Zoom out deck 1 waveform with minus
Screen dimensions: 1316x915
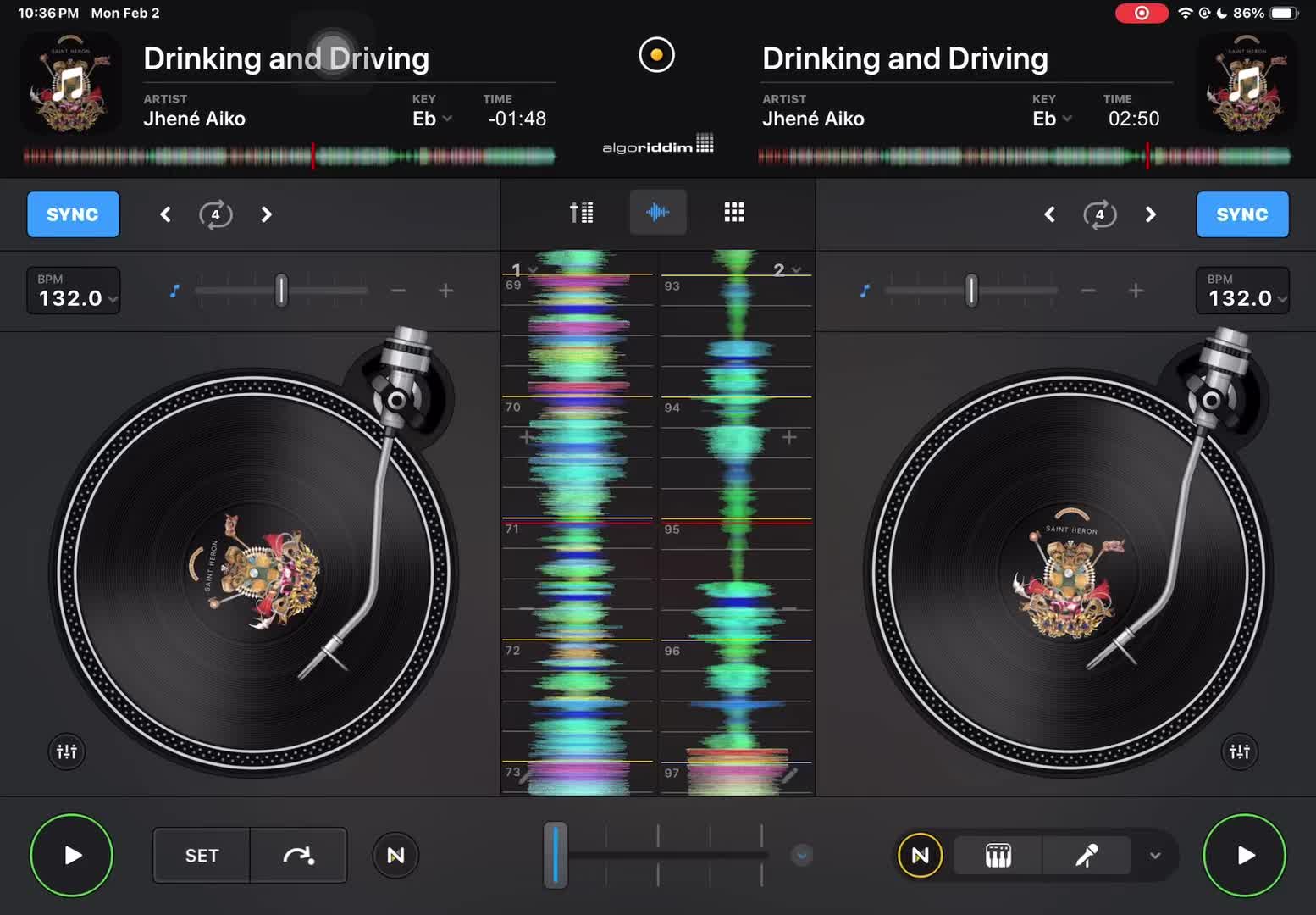(526, 608)
